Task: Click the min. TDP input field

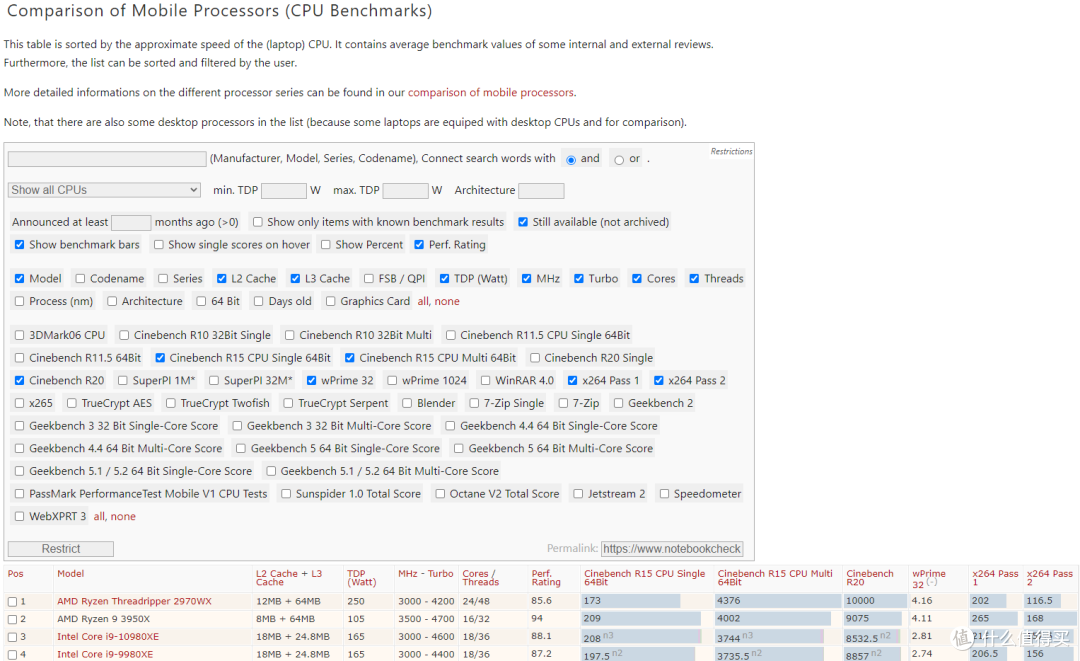Action: [284, 190]
